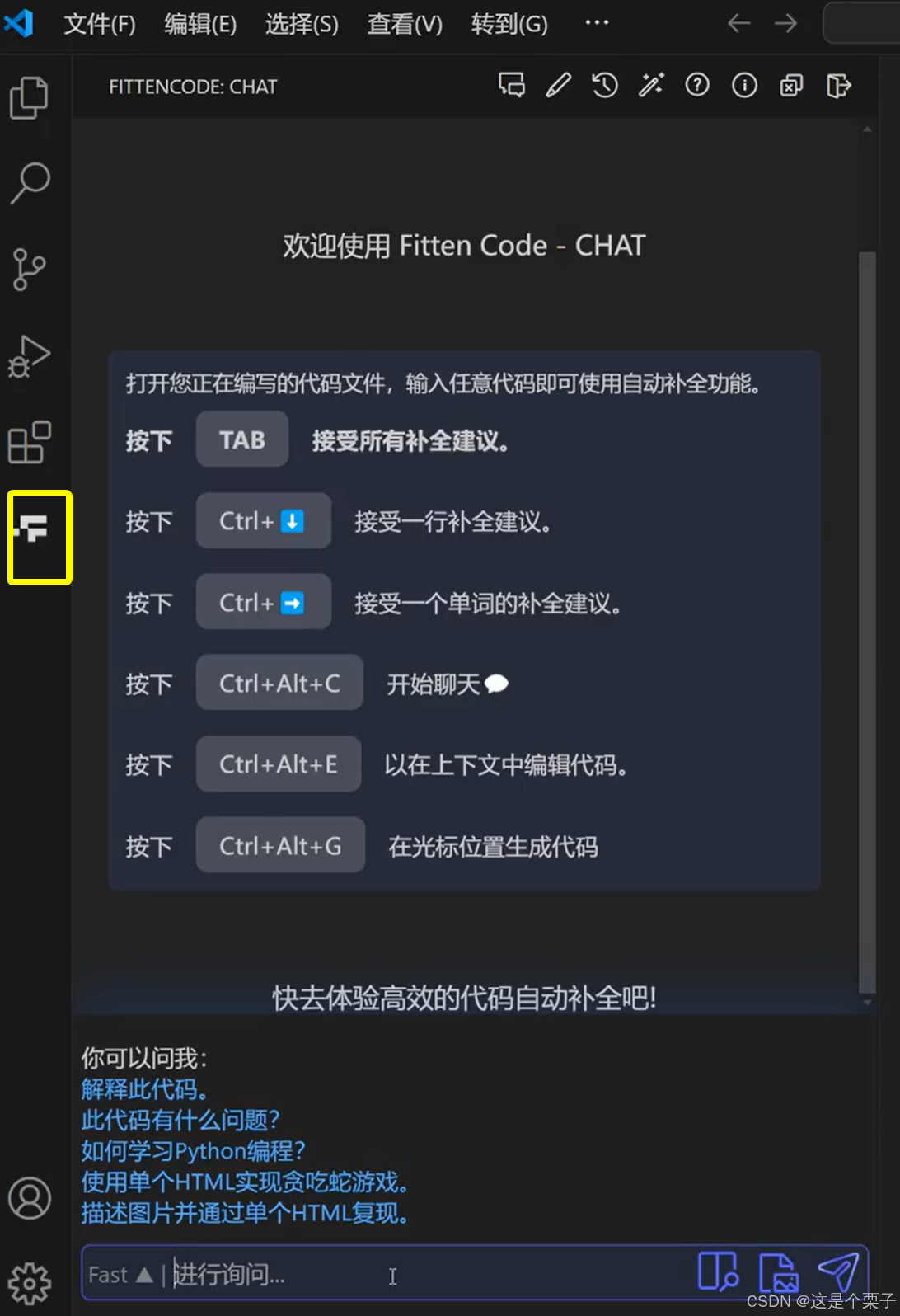This screenshot has width=900, height=1316.
Task: Click the 解释此代码 suggestion link
Action: point(144,1089)
